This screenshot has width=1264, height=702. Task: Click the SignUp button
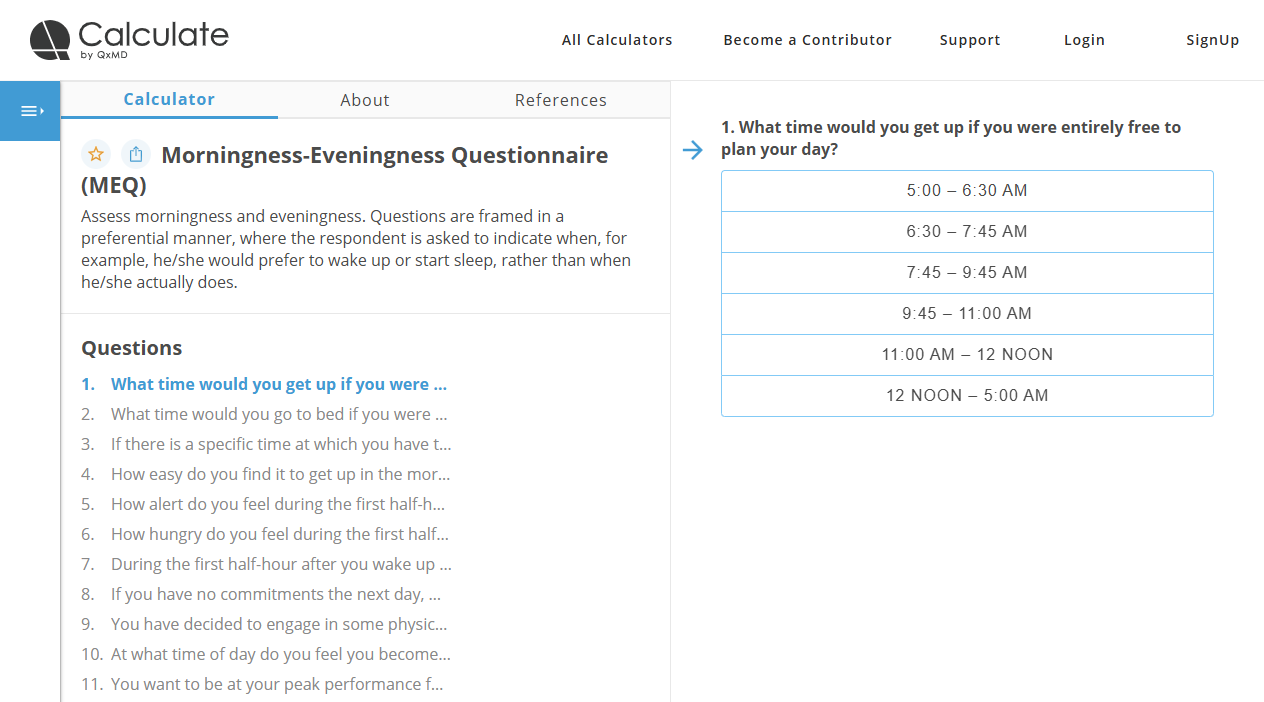[x=1212, y=40]
